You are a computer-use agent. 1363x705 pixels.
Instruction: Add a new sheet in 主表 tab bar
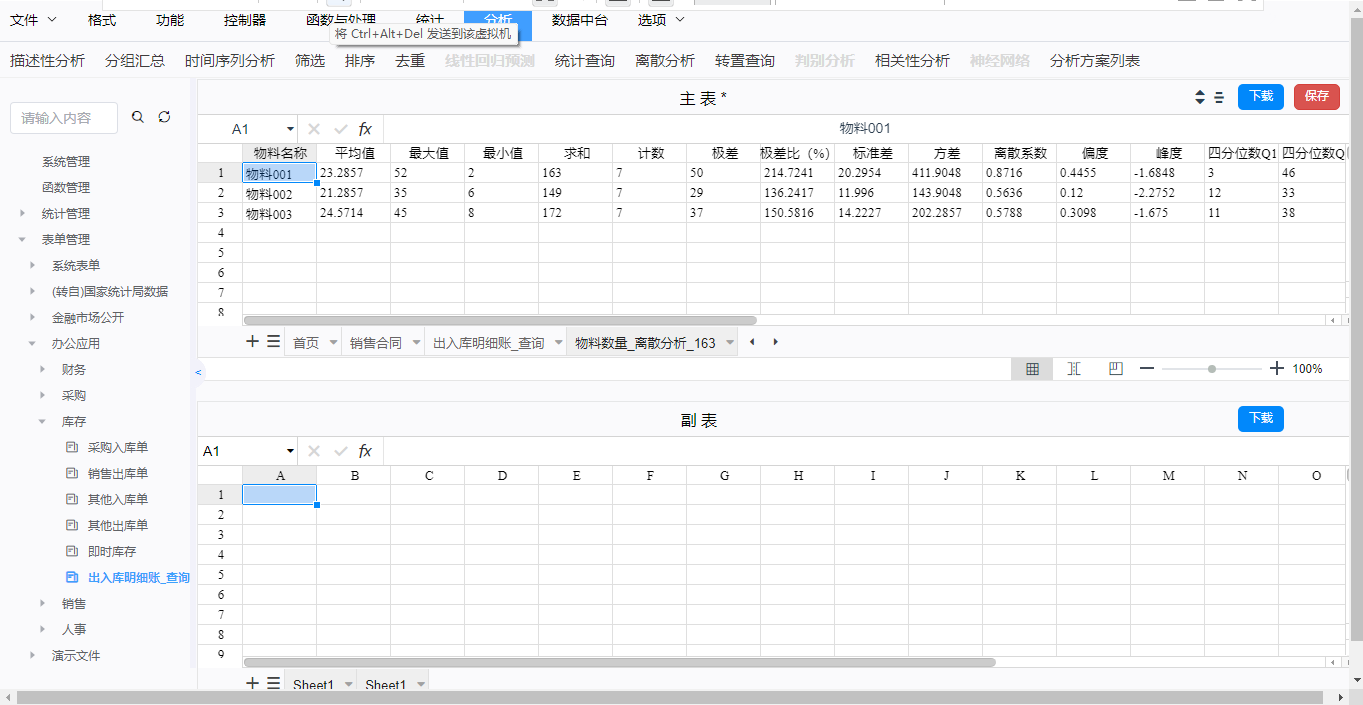(253, 342)
